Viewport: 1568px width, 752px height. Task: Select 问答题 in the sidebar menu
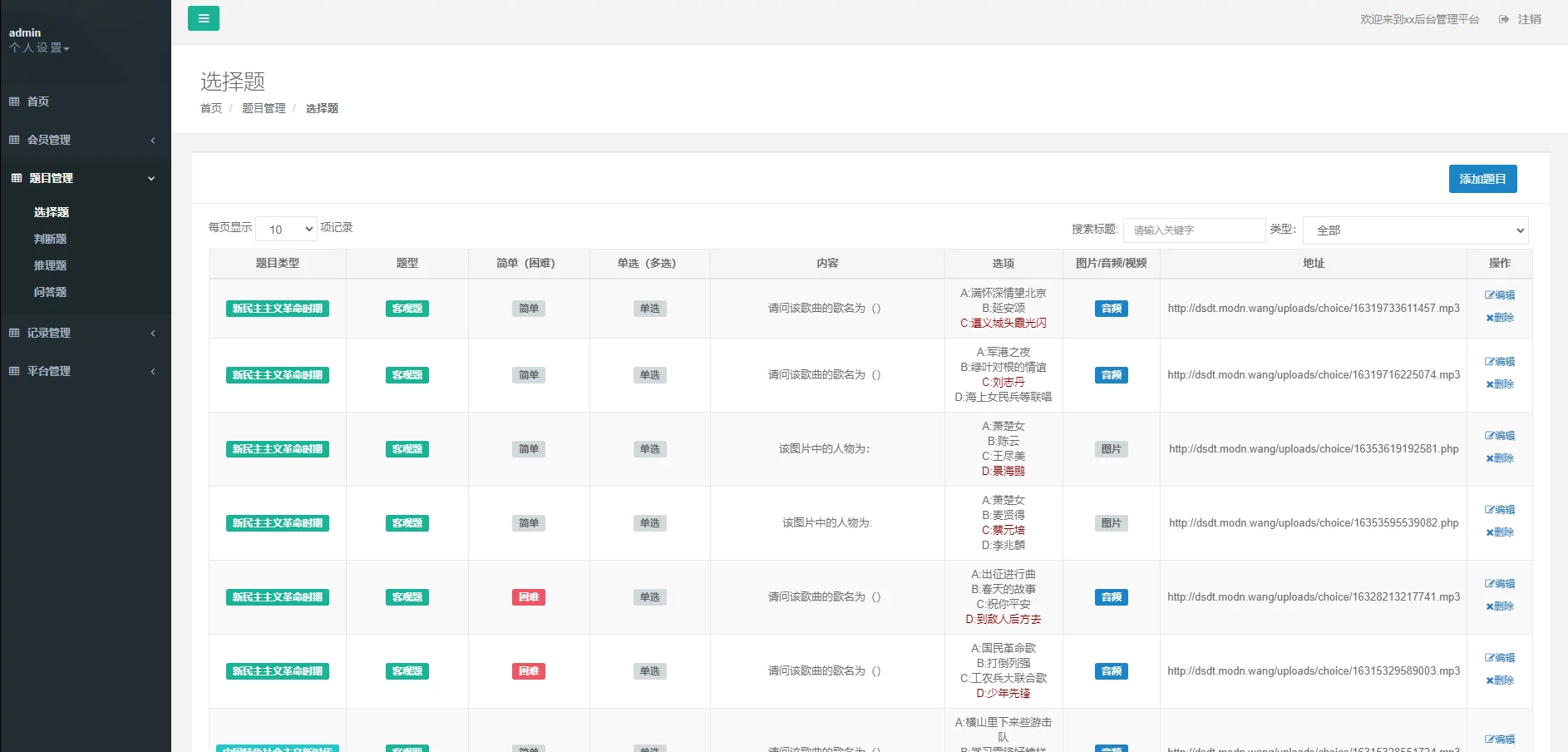(x=51, y=292)
